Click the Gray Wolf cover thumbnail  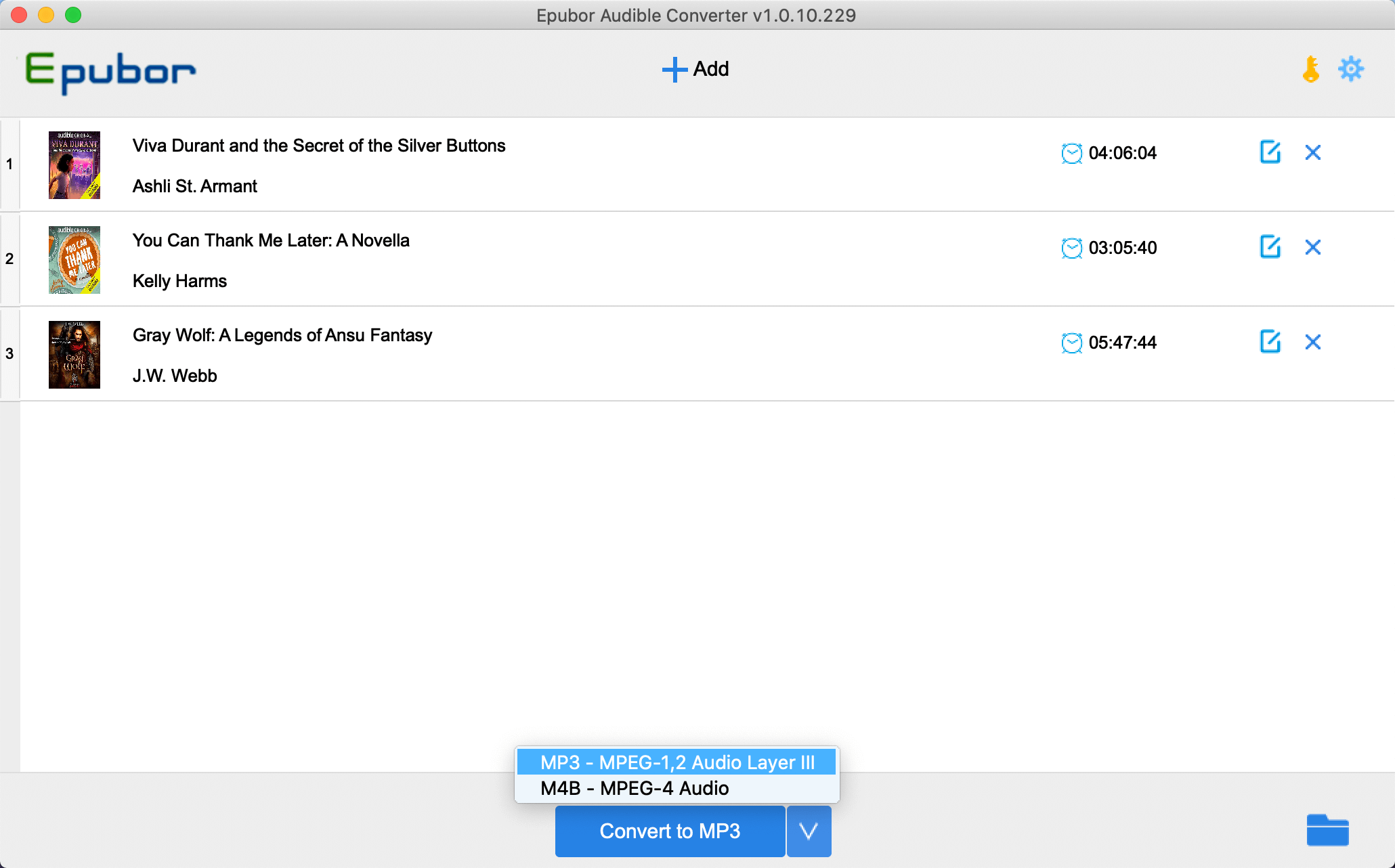[74, 355]
